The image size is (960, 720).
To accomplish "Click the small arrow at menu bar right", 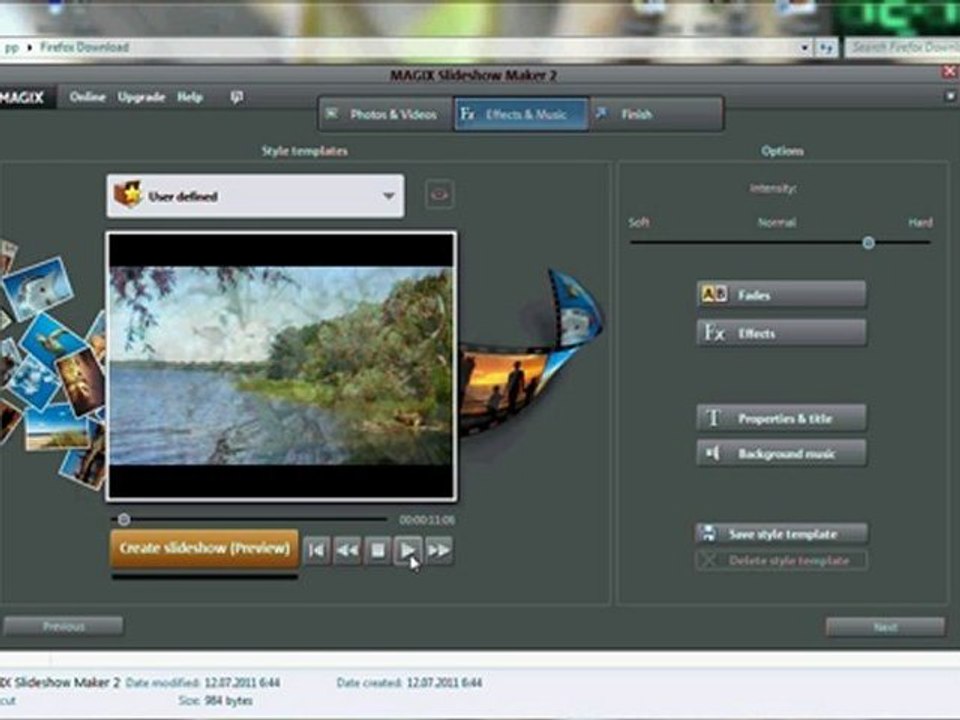I will point(950,96).
